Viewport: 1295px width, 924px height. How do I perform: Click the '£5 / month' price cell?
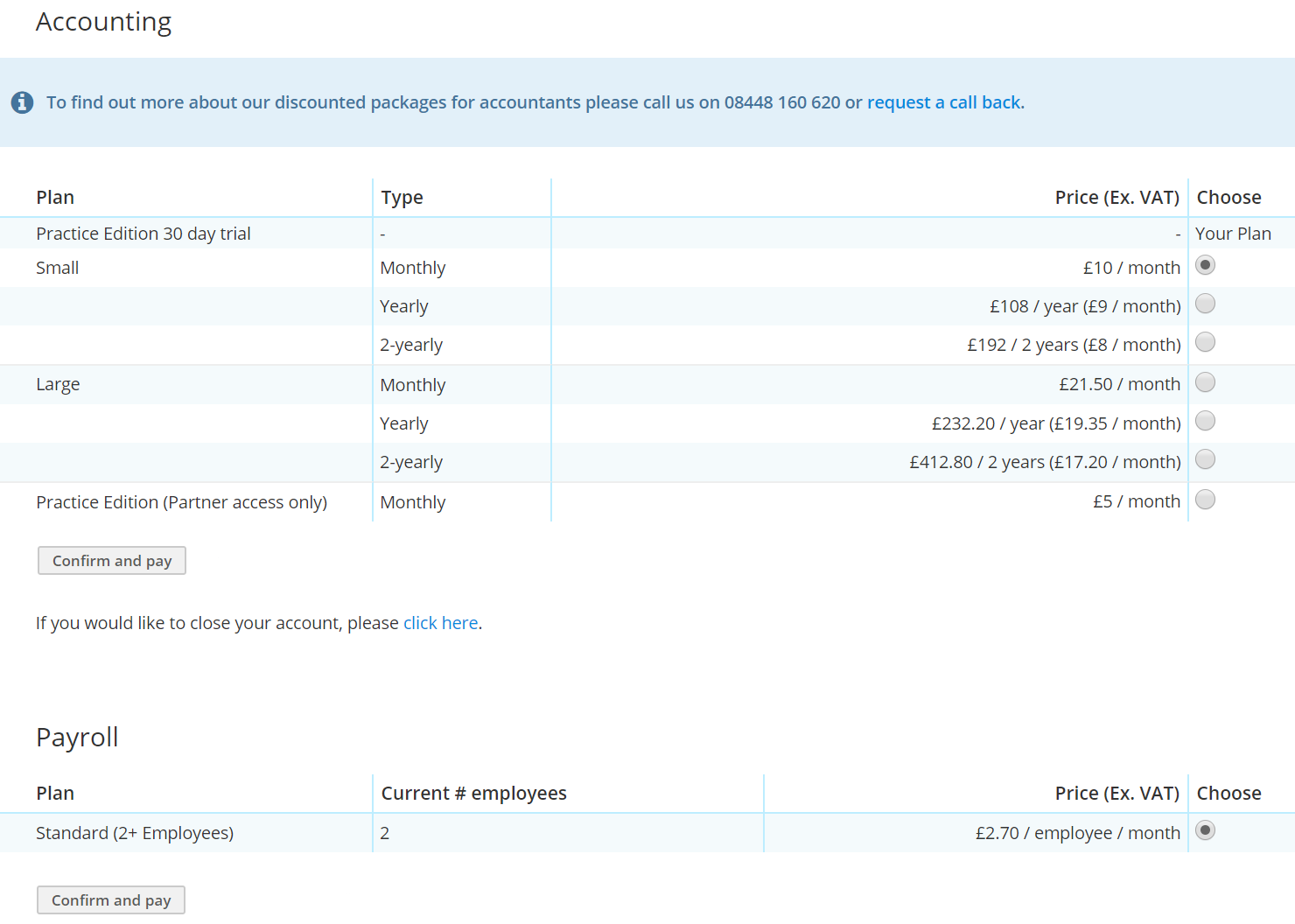coord(1137,501)
